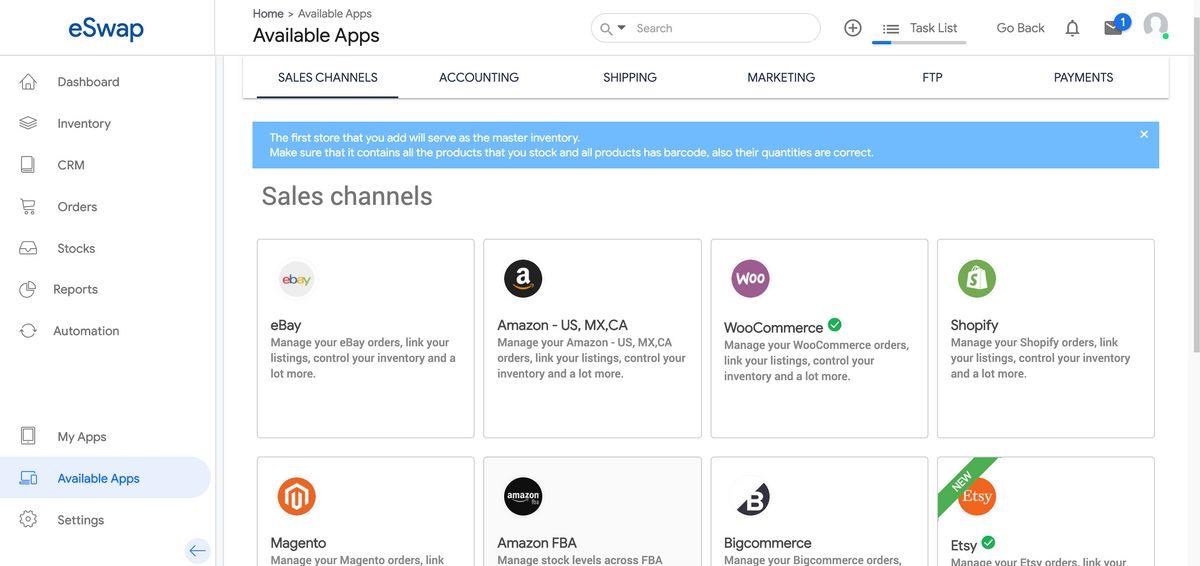Open Dashboard home icon in sidebar
Screen dimensions: 1200x566
tap(28, 82)
